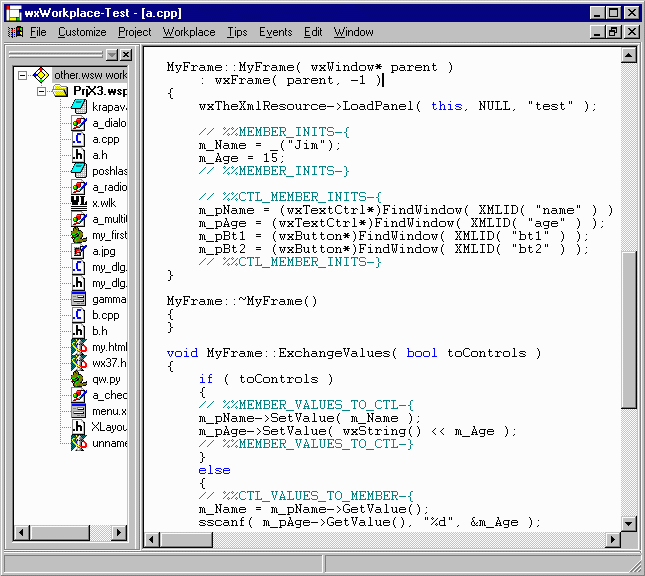Open the Customize menu
Viewport: 645px width, 576px height.
pyautogui.click(x=82, y=32)
